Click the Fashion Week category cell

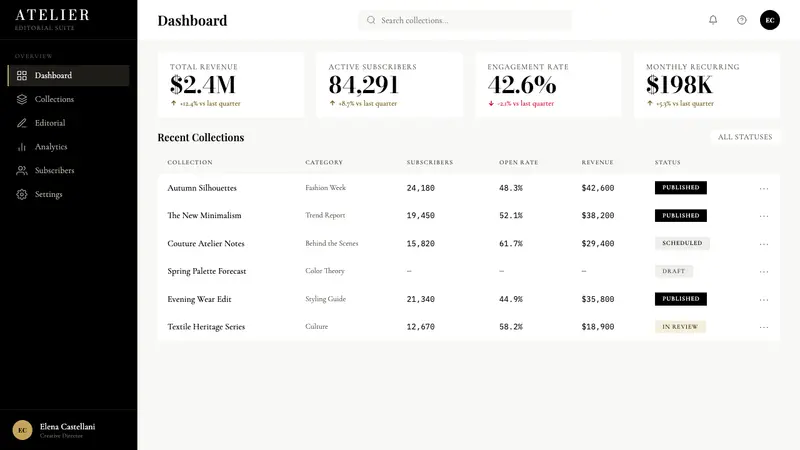(326, 188)
